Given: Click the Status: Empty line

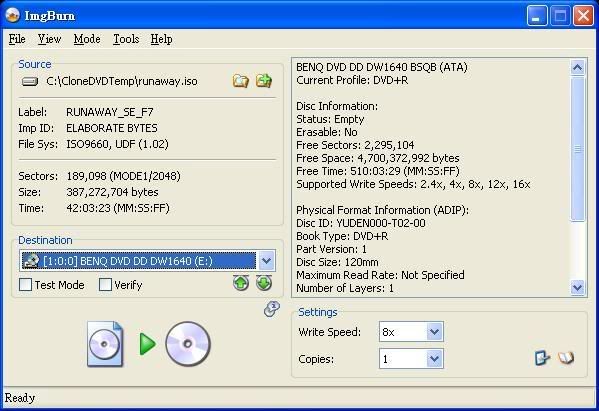Looking at the screenshot, I should point(330,119).
